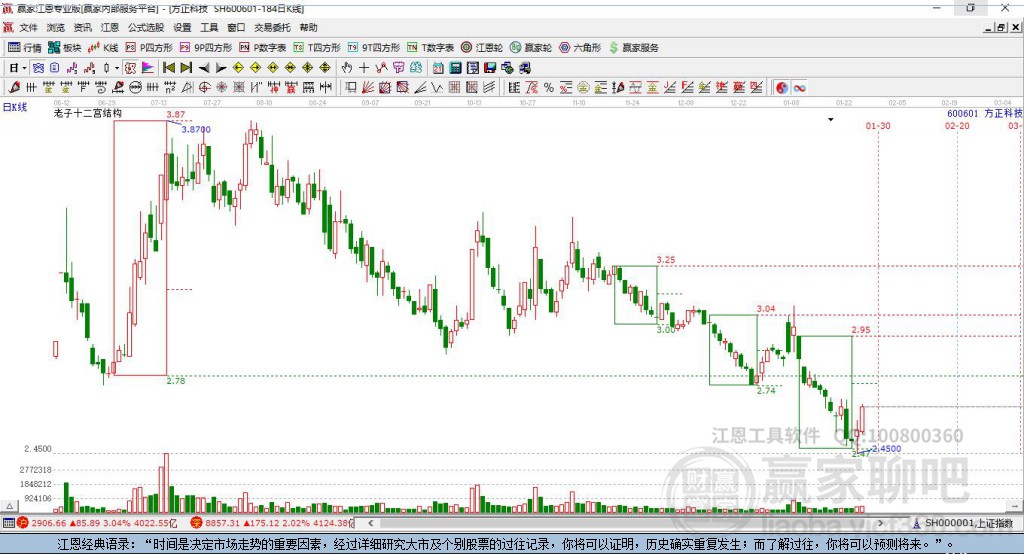
Task: Open the P数字表 tool
Action: click(x=263, y=48)
